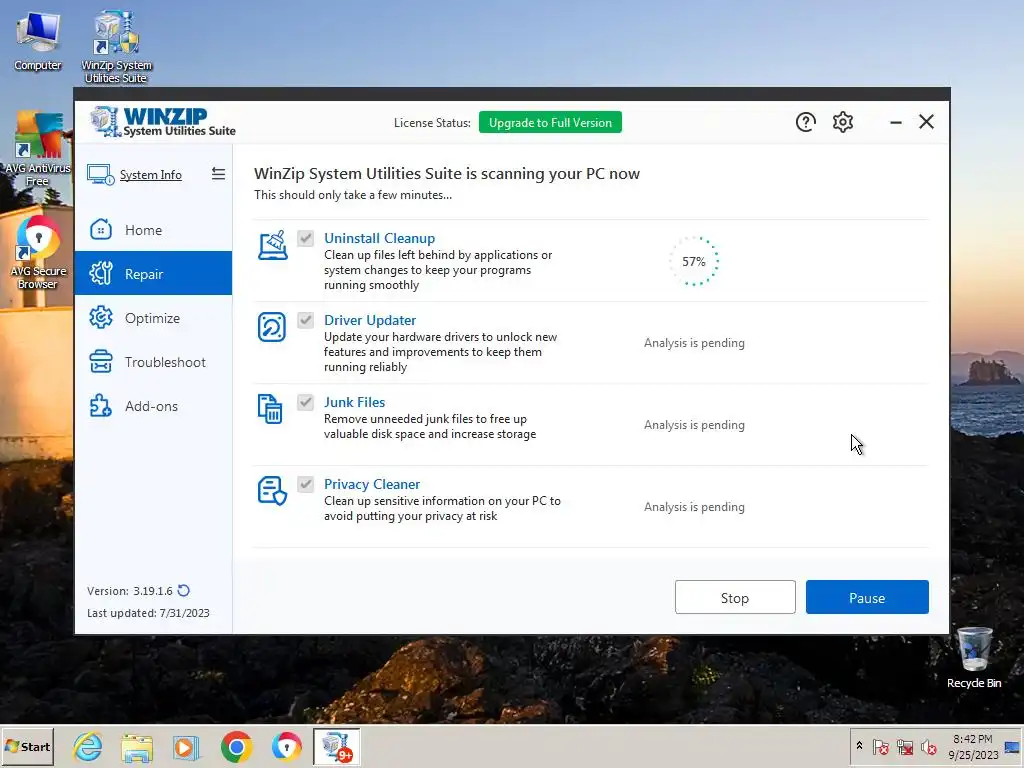Select the Repair section

click(x=153, y=274)
